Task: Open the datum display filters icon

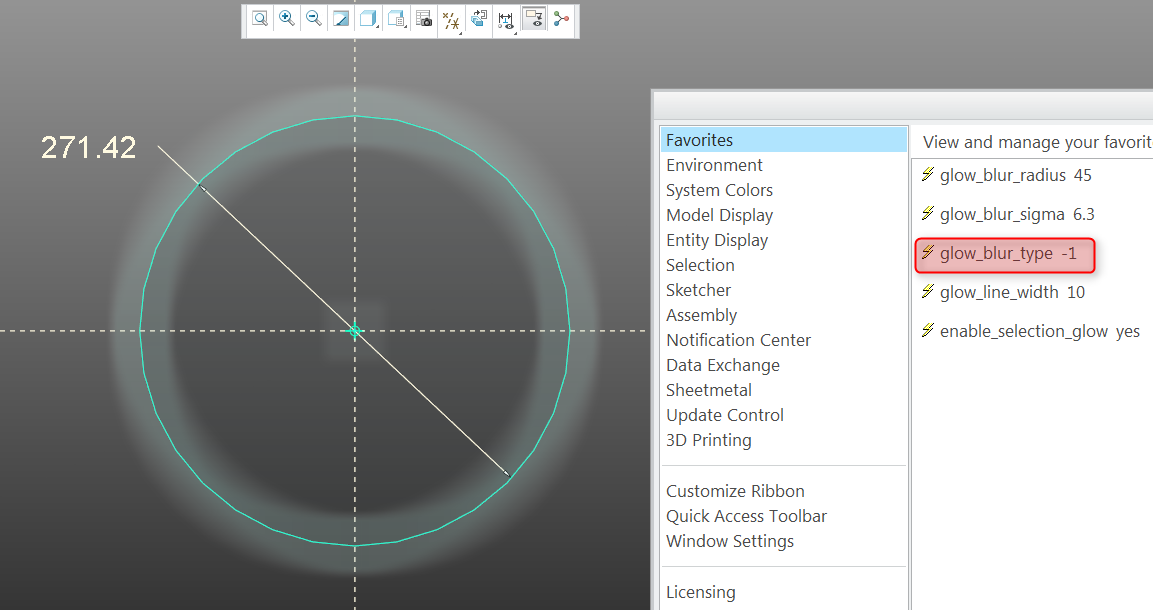Action: click(451, 21)
